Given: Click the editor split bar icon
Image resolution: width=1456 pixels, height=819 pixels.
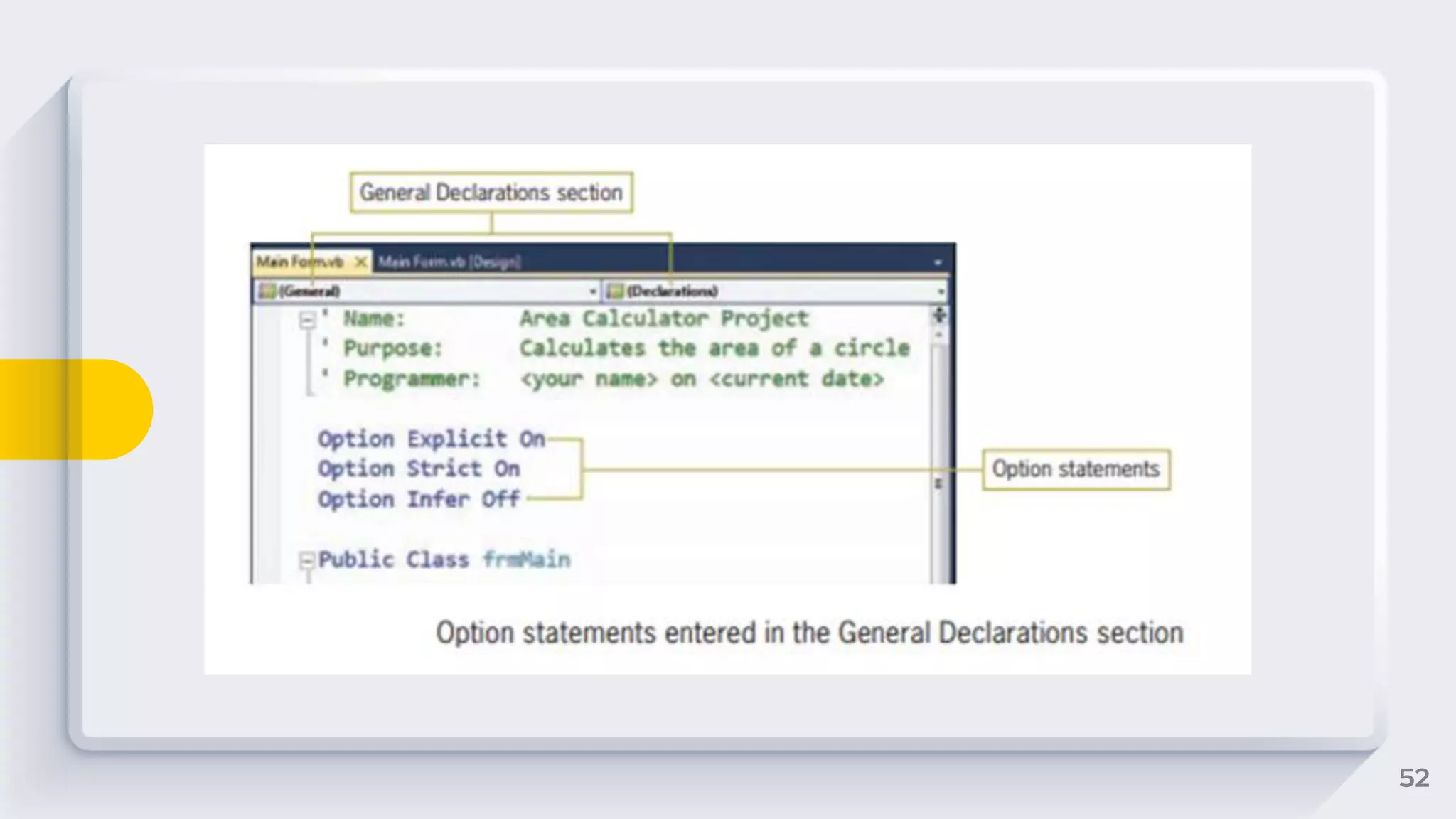Looking at the screenshot, I should (939, 315).
